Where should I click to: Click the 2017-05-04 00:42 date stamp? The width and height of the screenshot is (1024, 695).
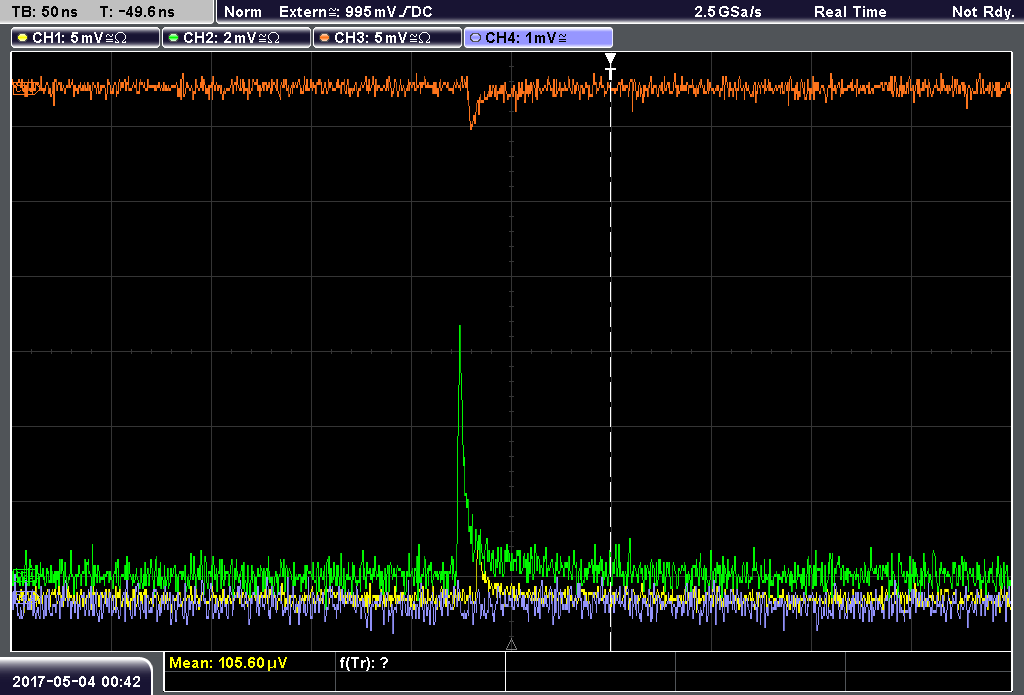tap(76, 682)
